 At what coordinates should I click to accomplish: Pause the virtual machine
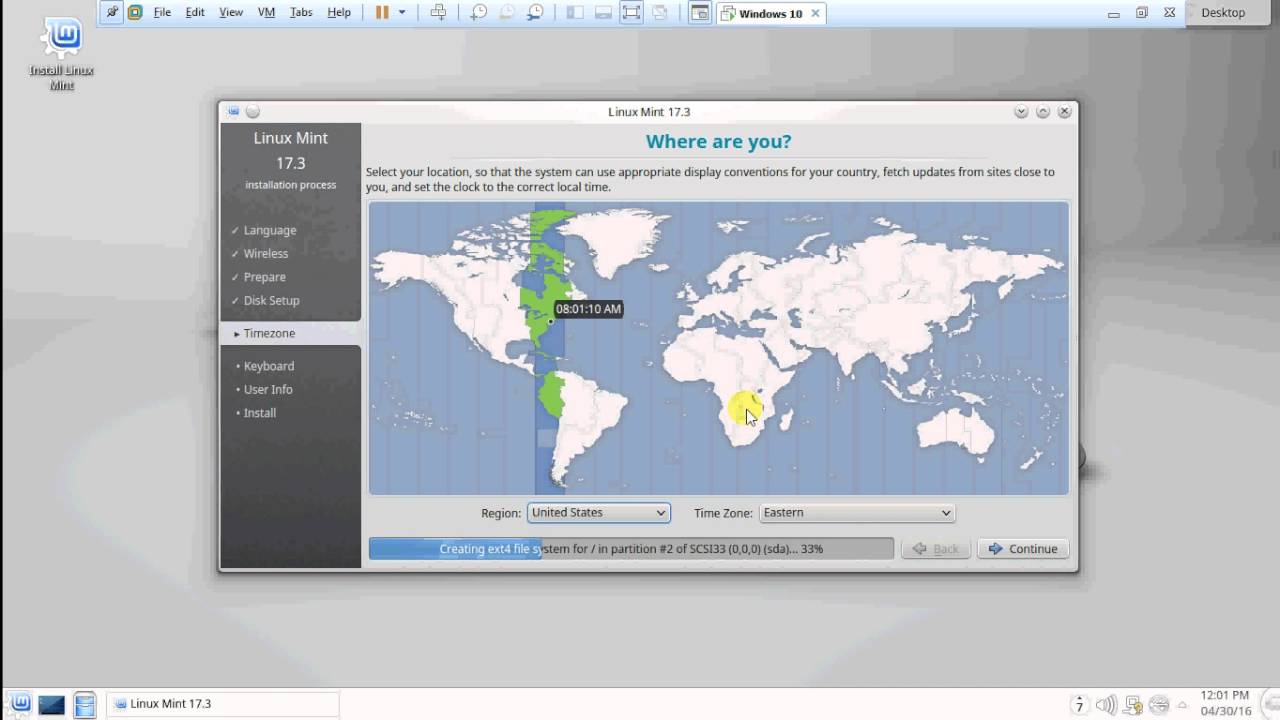[x=382, y=13]
